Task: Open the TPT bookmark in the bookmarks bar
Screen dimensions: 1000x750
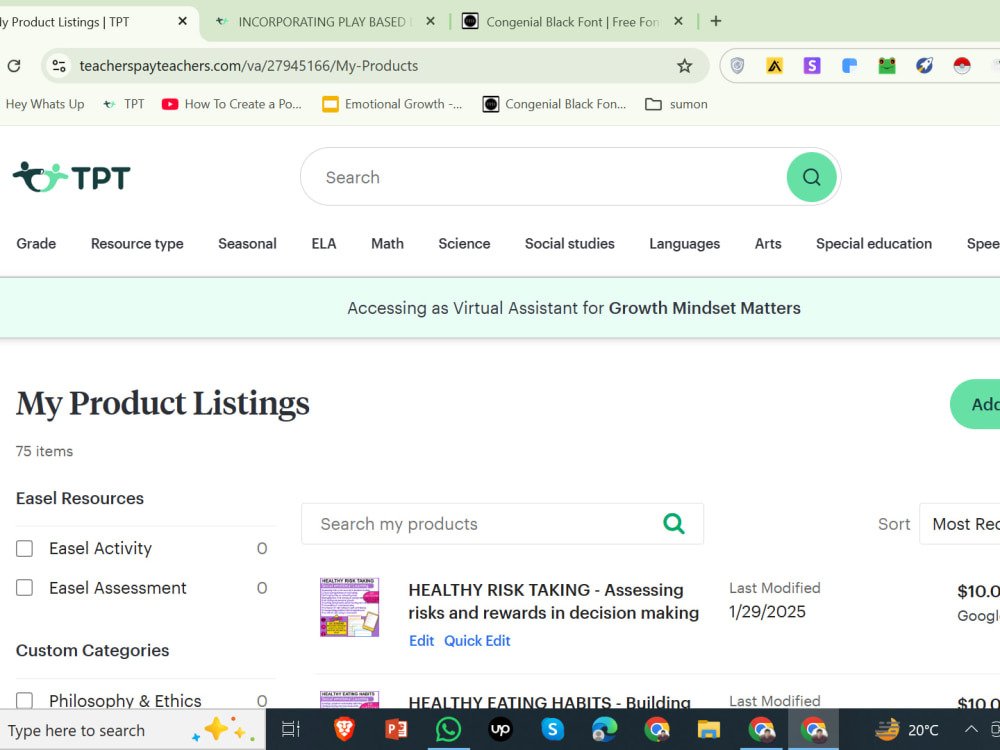Action: [x=124, y=104]
